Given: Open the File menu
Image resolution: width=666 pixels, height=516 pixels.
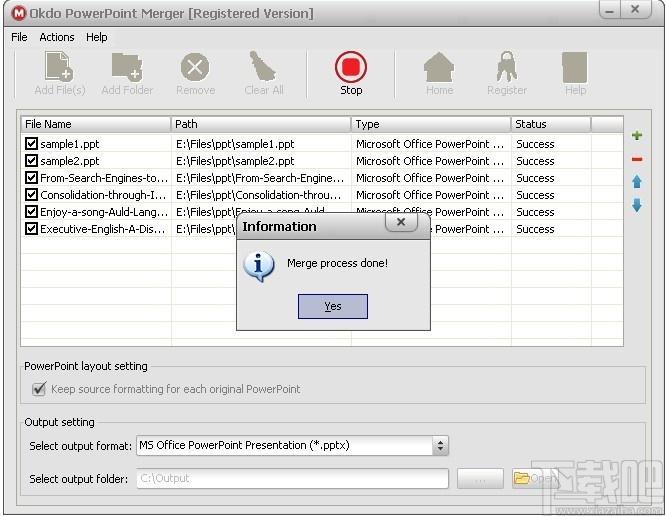Looking at the screenshot, I should coord(19,37).
